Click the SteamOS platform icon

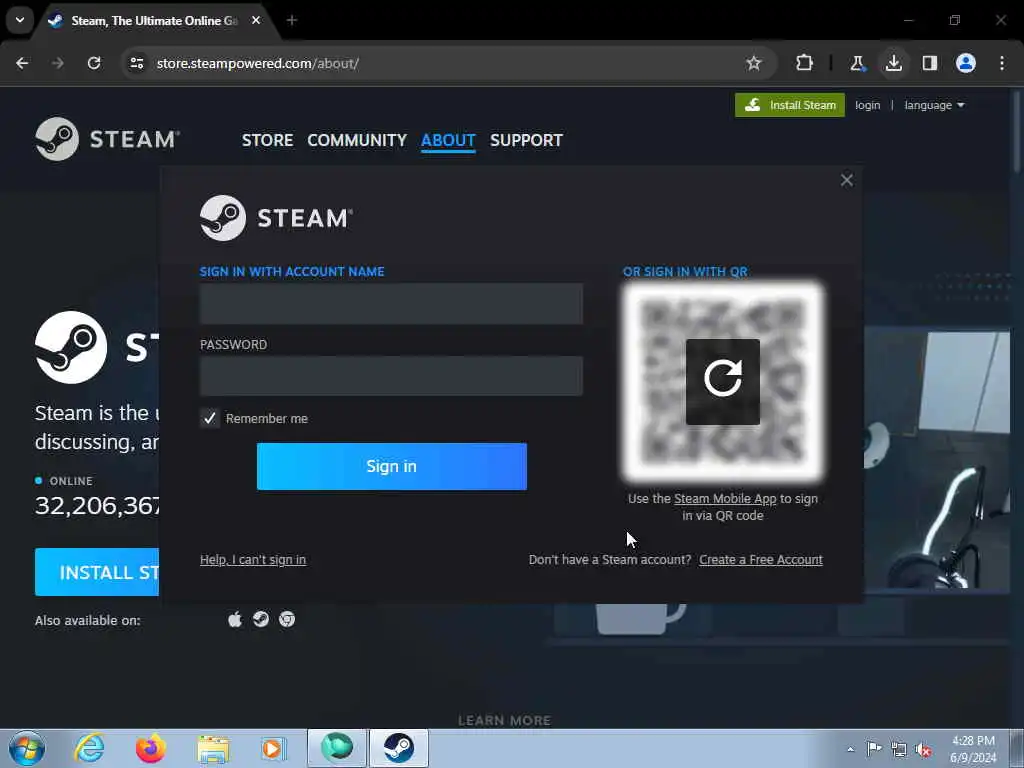261,619
